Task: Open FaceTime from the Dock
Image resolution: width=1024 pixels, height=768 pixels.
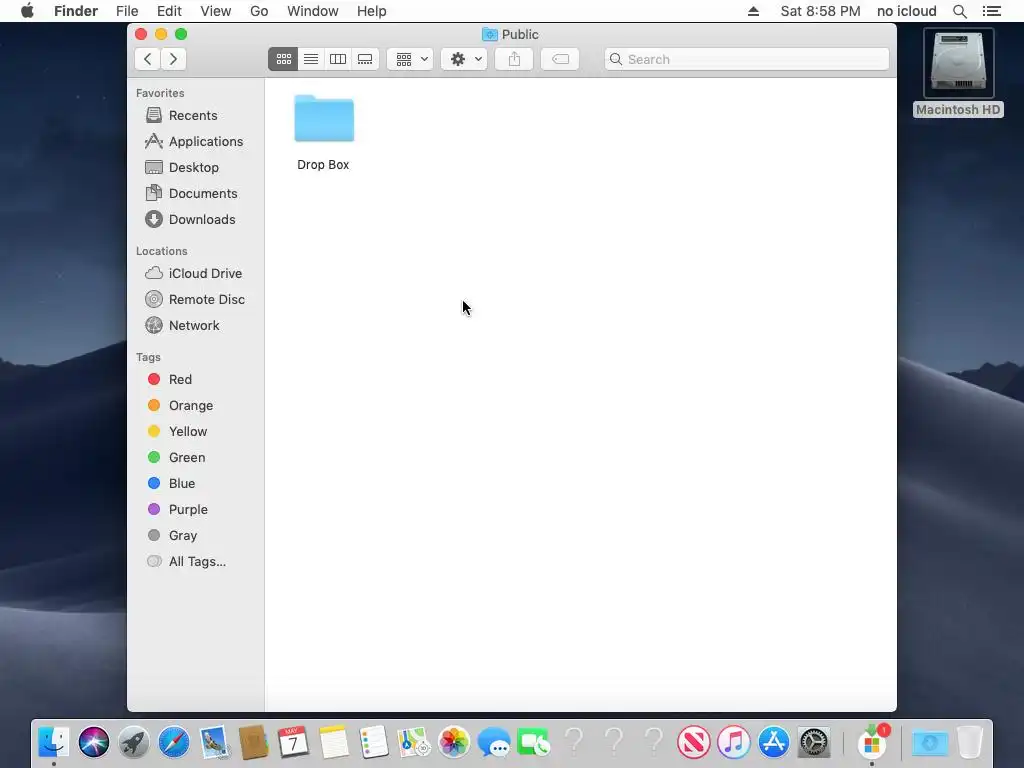Action: pos(534,743)
